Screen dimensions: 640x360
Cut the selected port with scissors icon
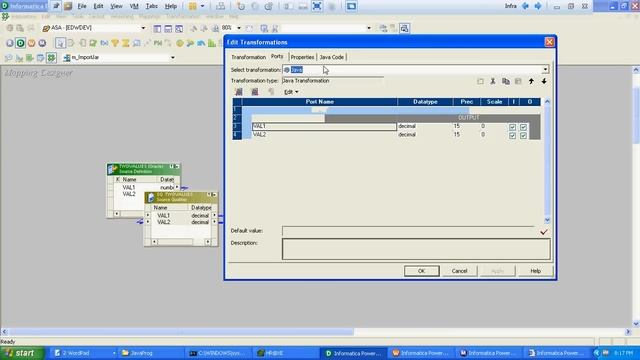coord(493,81)
